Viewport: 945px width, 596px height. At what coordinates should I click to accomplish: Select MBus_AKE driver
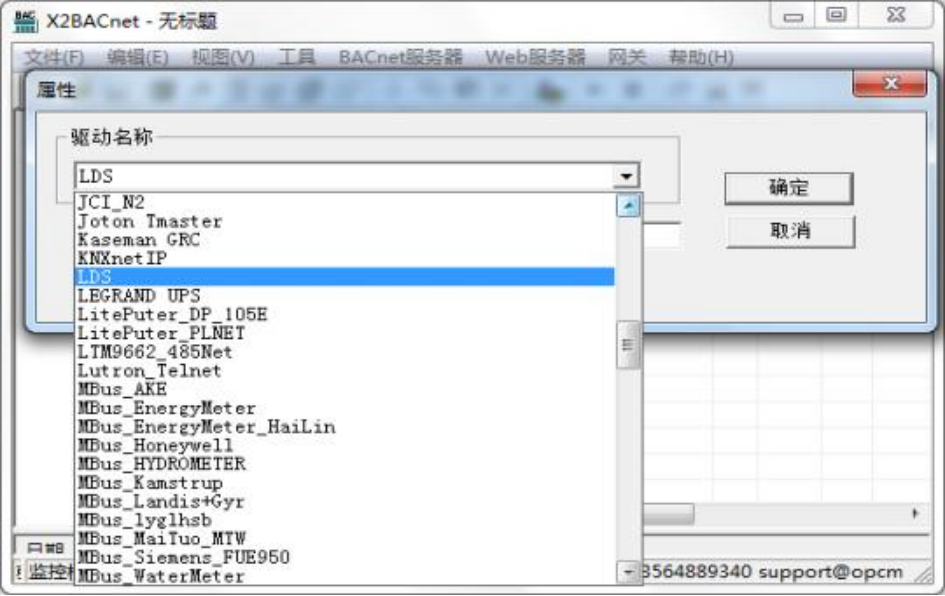click(345, 389)
